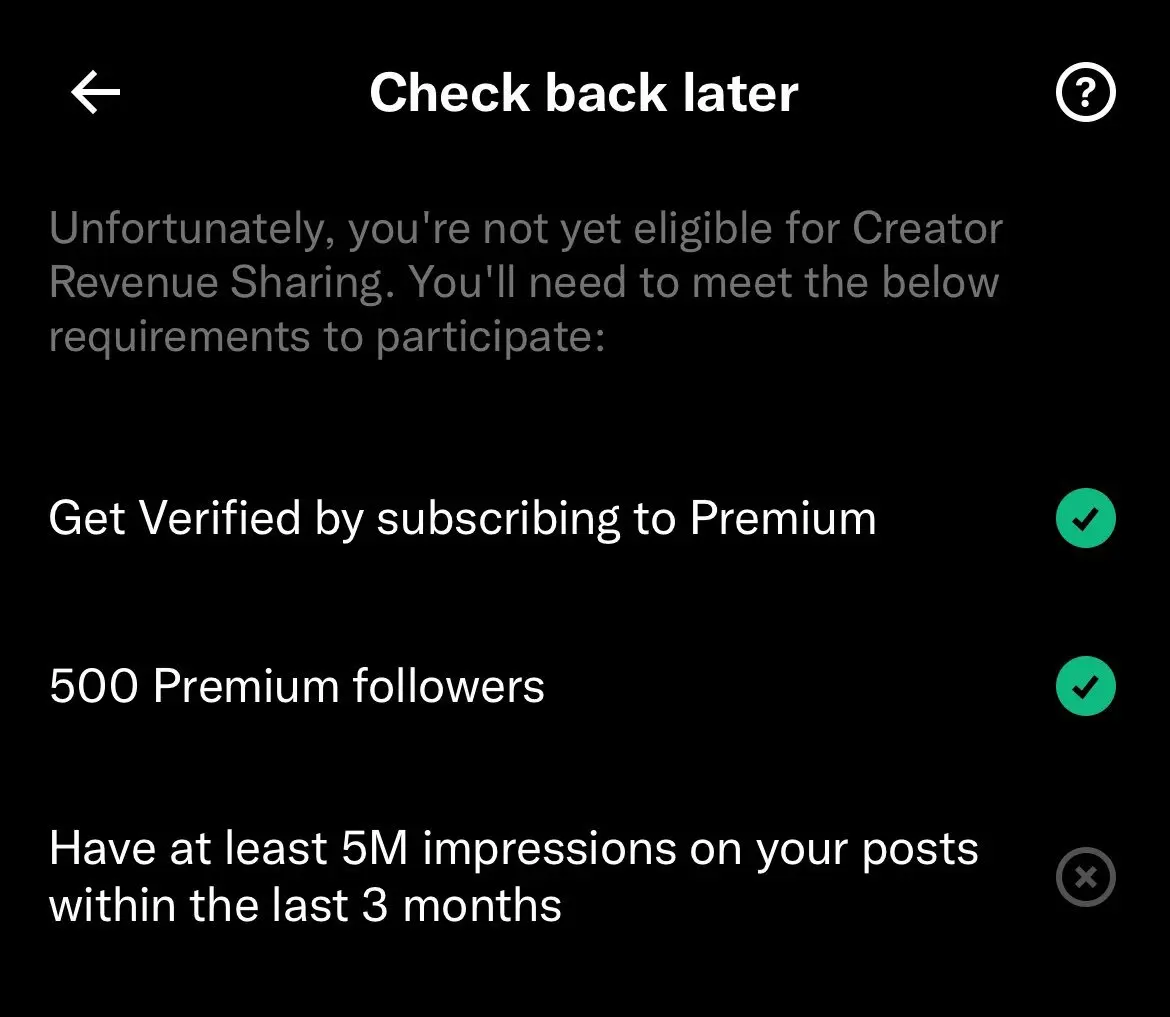This screenshot has width=1170, height=1017.
Task: Tap the words Get Verified
Action: coord(175,517)
